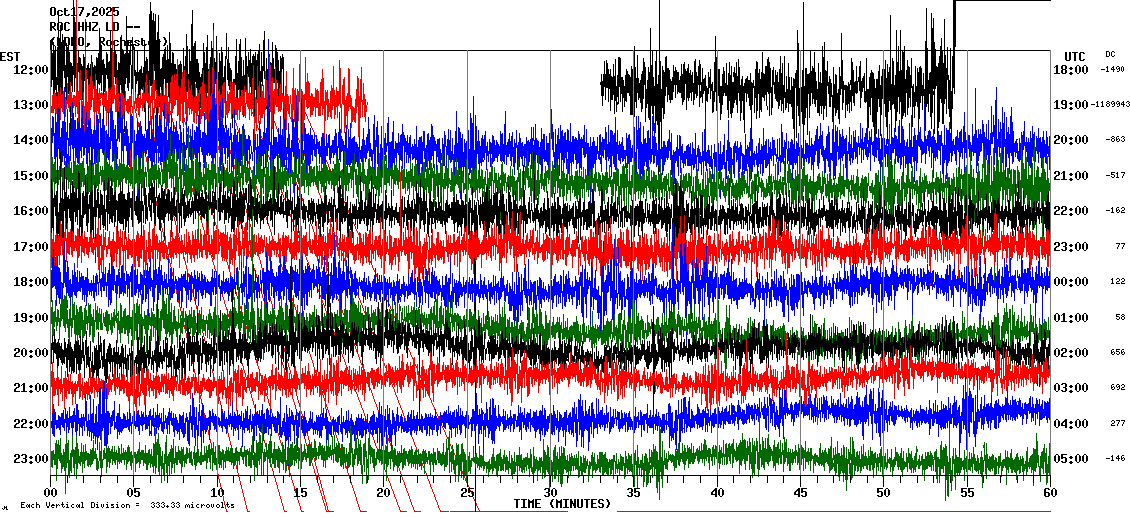Viewport: 1130px width, 519px height.
Task: Click the EST column header
Action: click(x=10, y=56)
